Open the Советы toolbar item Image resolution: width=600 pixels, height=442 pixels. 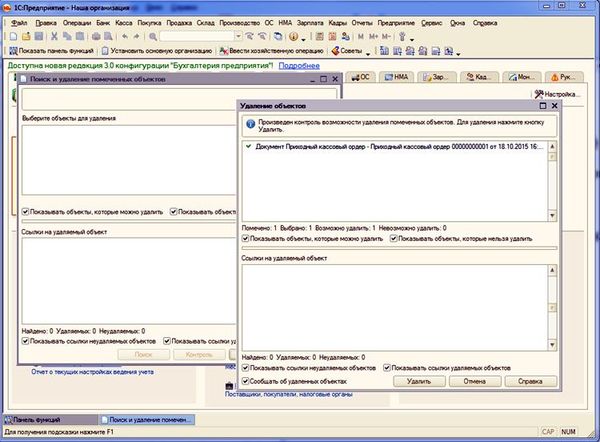(x=347, y=51)
